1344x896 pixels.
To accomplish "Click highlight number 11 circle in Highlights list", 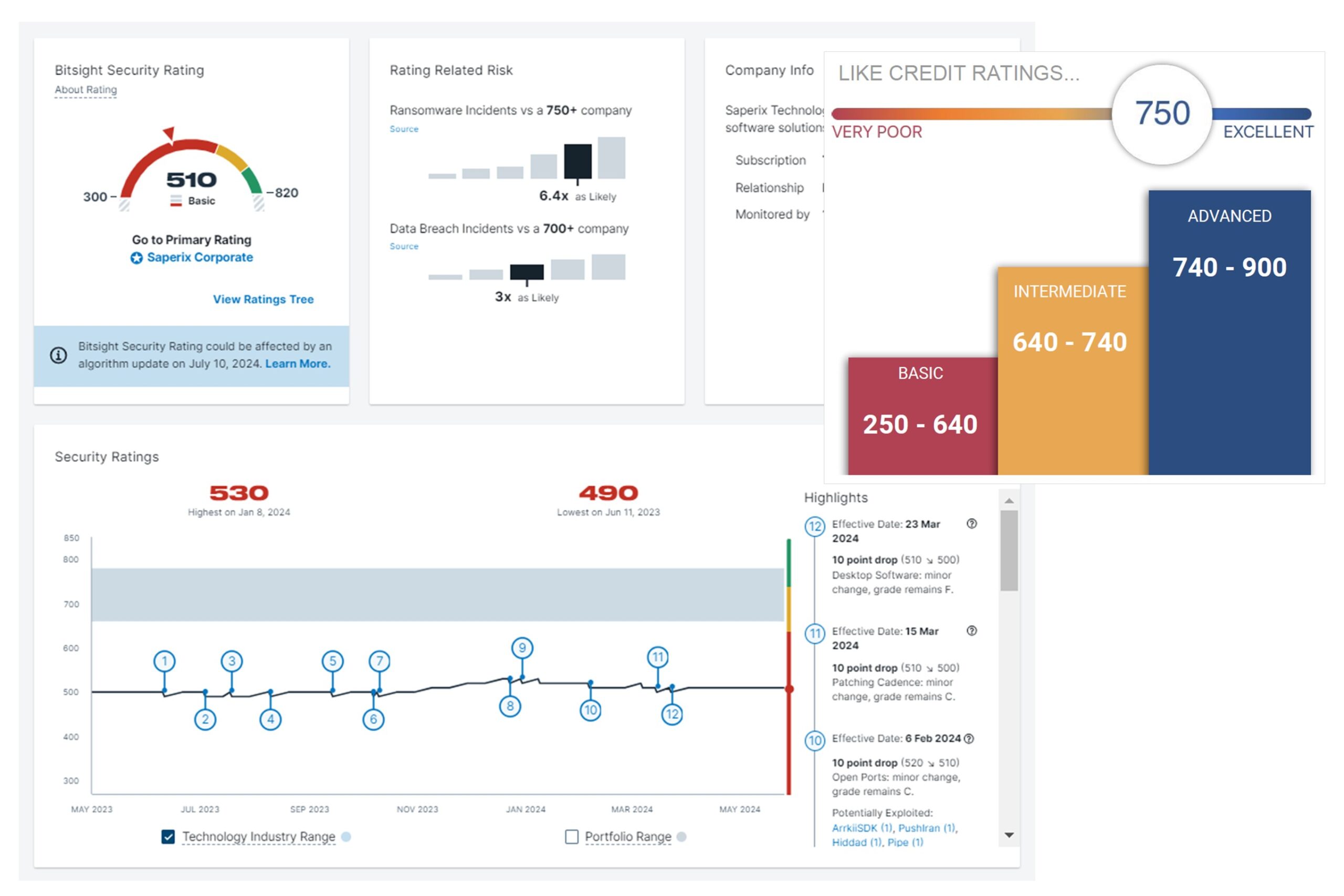I will (x=814, y=633).
